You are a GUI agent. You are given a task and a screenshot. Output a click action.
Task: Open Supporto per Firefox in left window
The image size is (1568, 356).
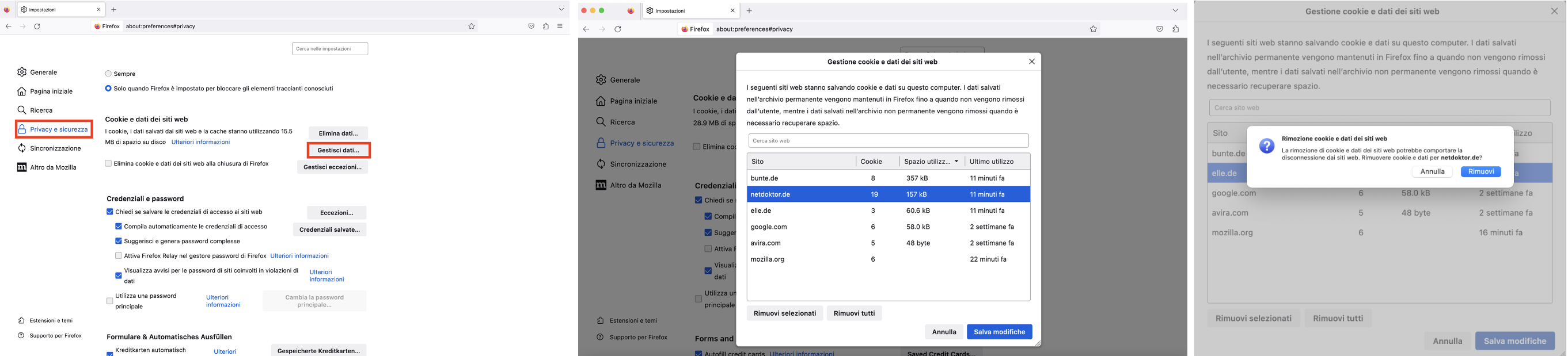[50, 335]
